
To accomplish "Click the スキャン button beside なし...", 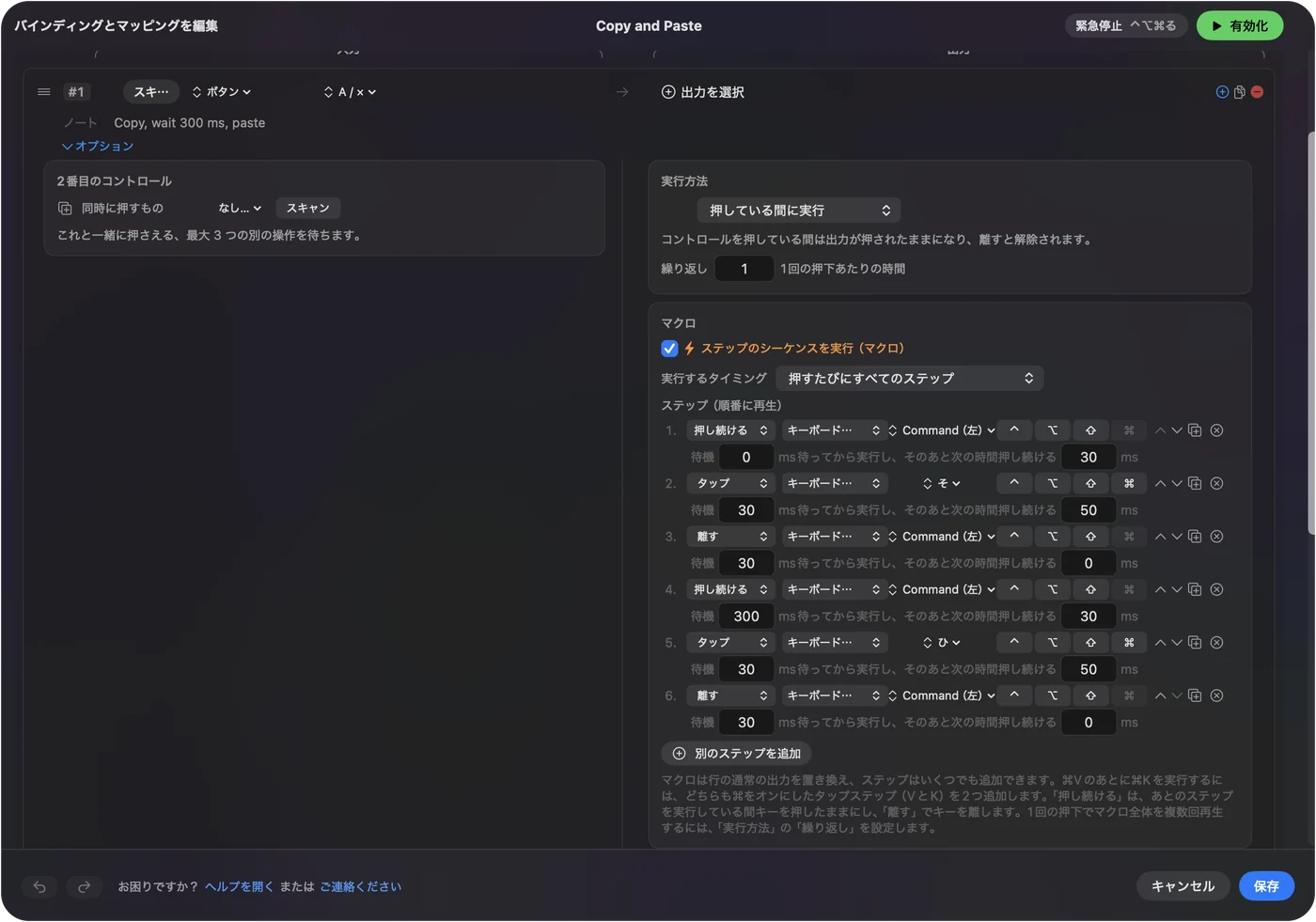I will pos(308,209).
